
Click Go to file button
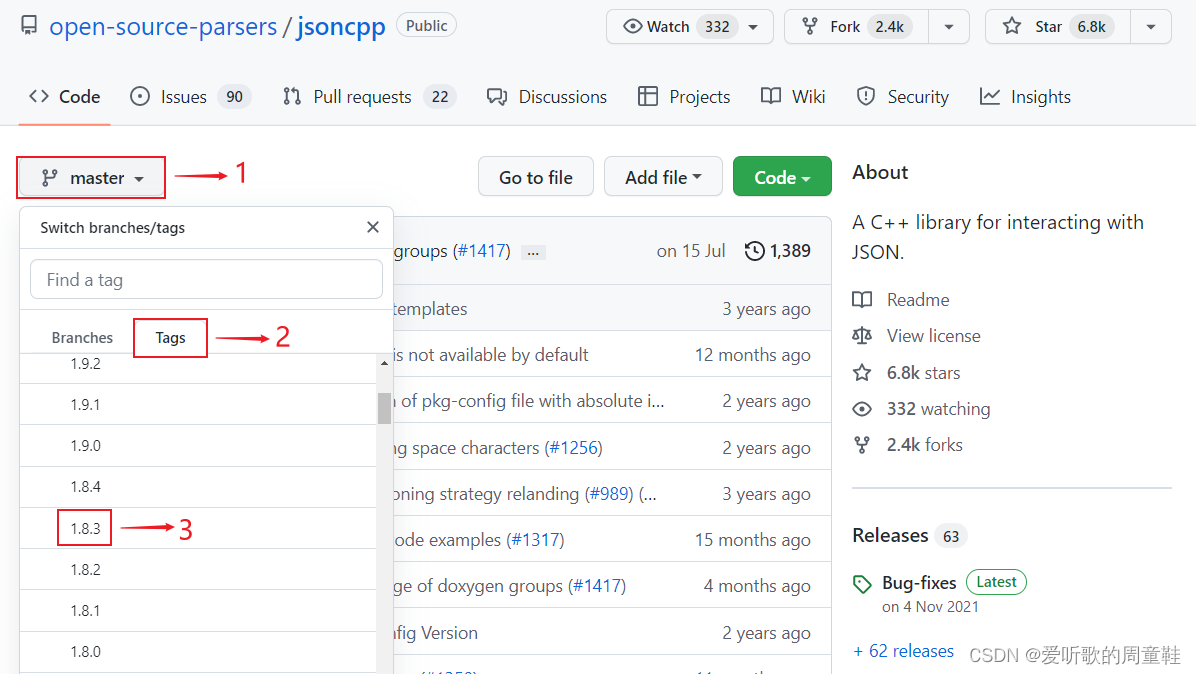[x=535, y=177]
